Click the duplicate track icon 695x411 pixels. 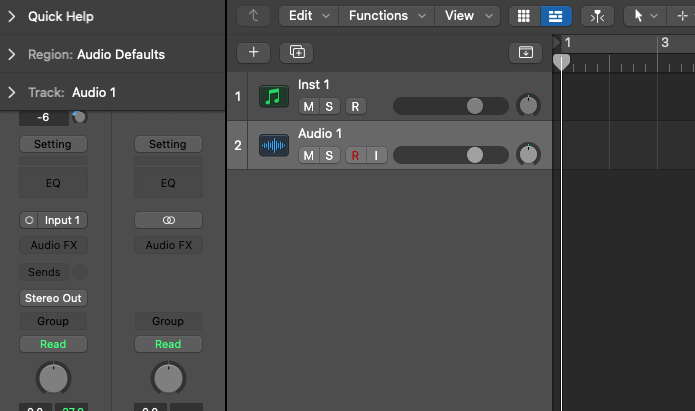pyautogui.click(x=297, y=53)
